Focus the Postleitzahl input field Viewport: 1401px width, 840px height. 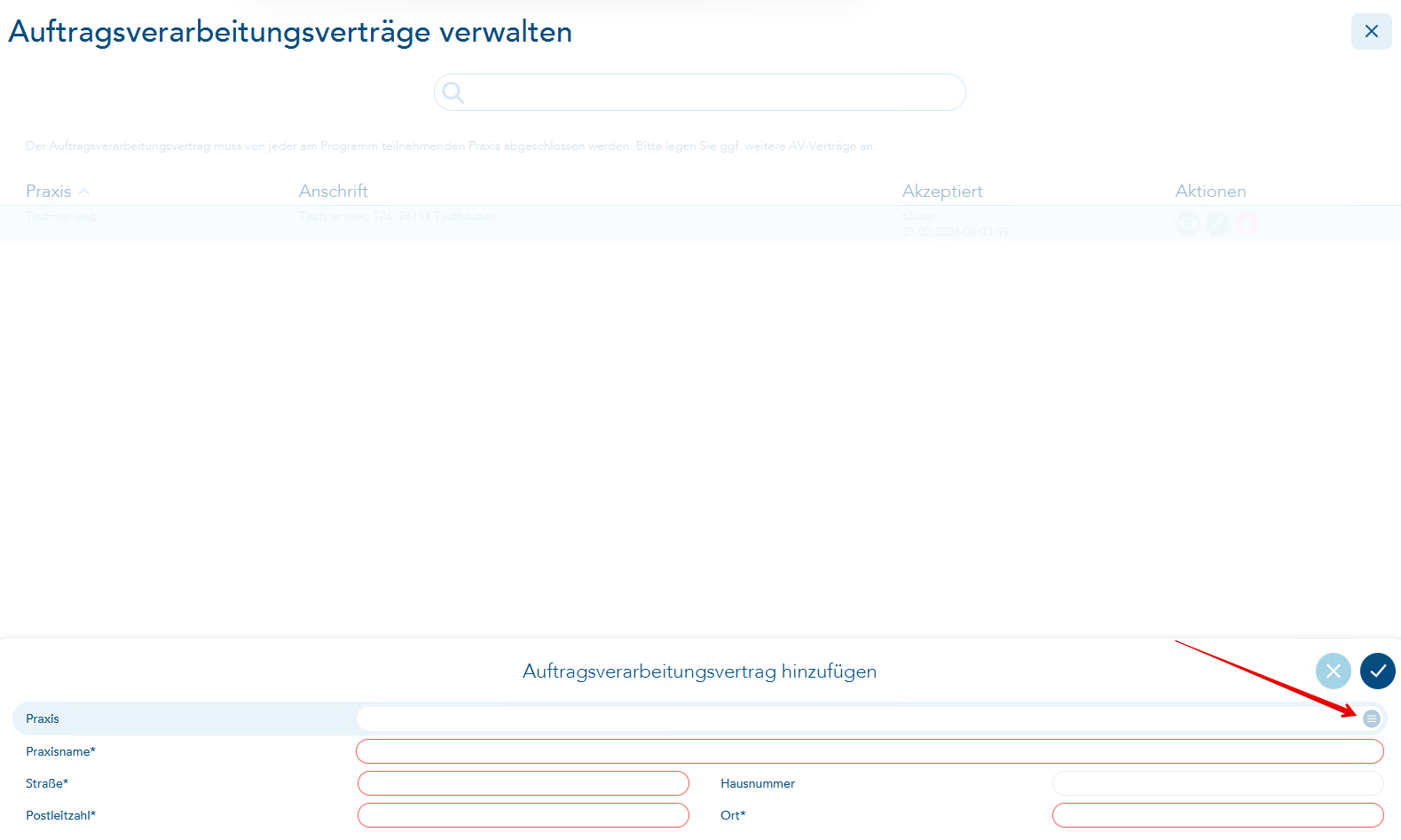point(523,815)
